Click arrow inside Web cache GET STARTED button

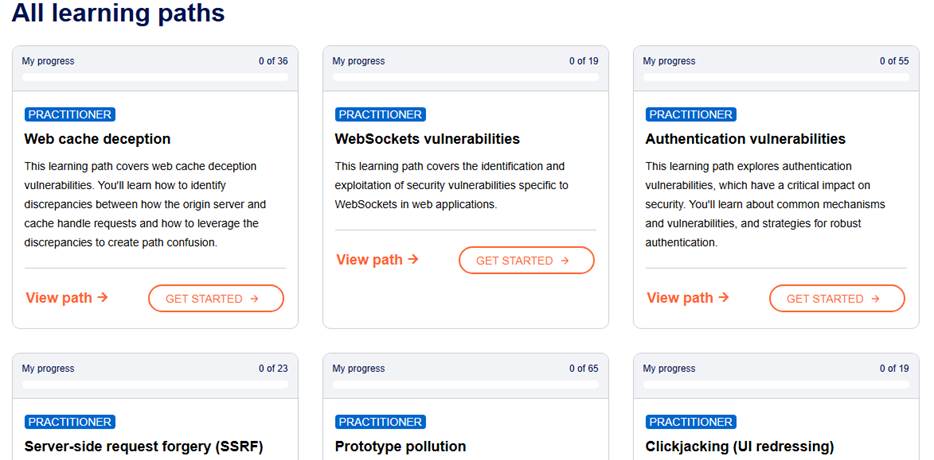pyautogui.click(x=254, y=299)
